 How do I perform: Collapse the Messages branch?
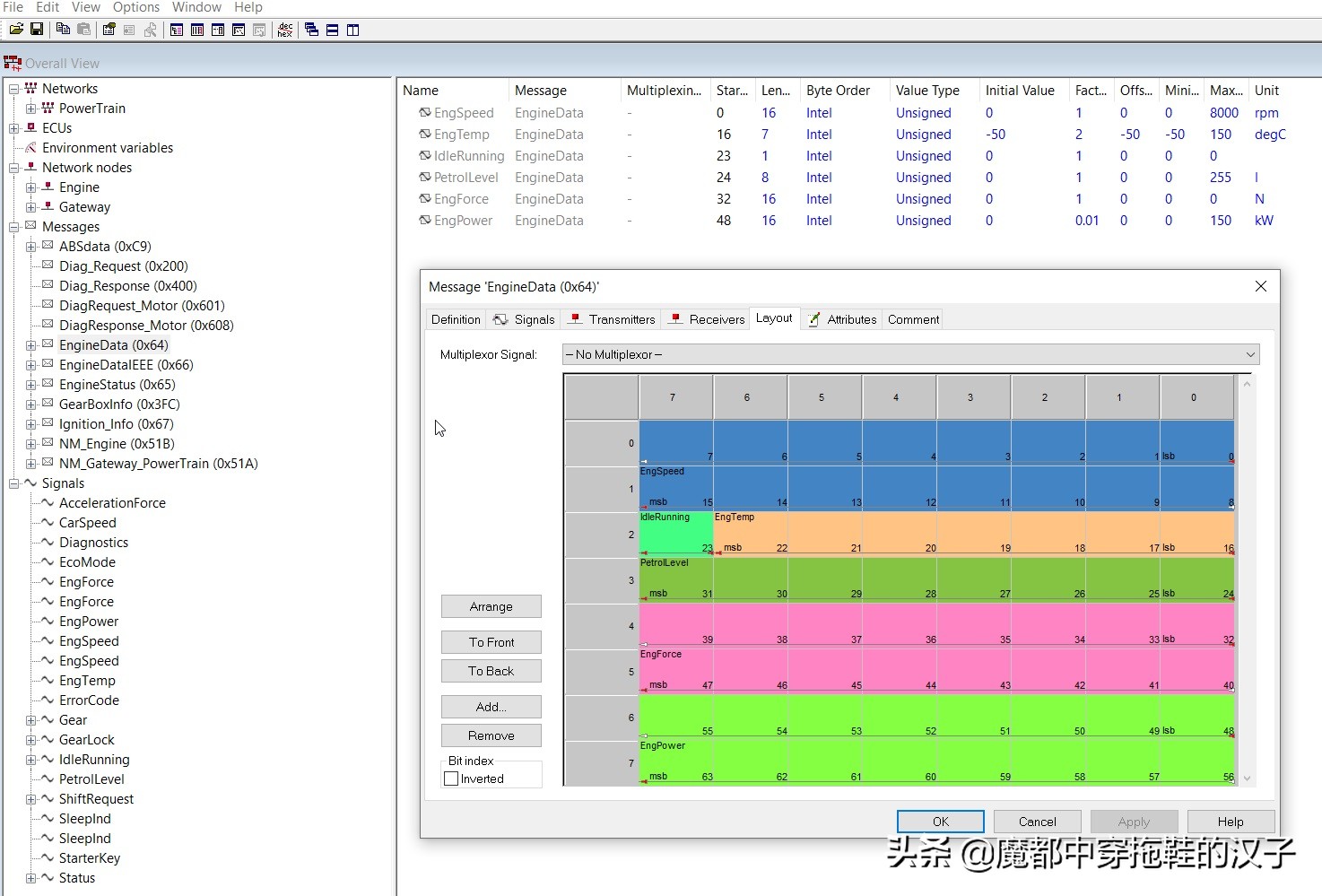coord(14,227)
